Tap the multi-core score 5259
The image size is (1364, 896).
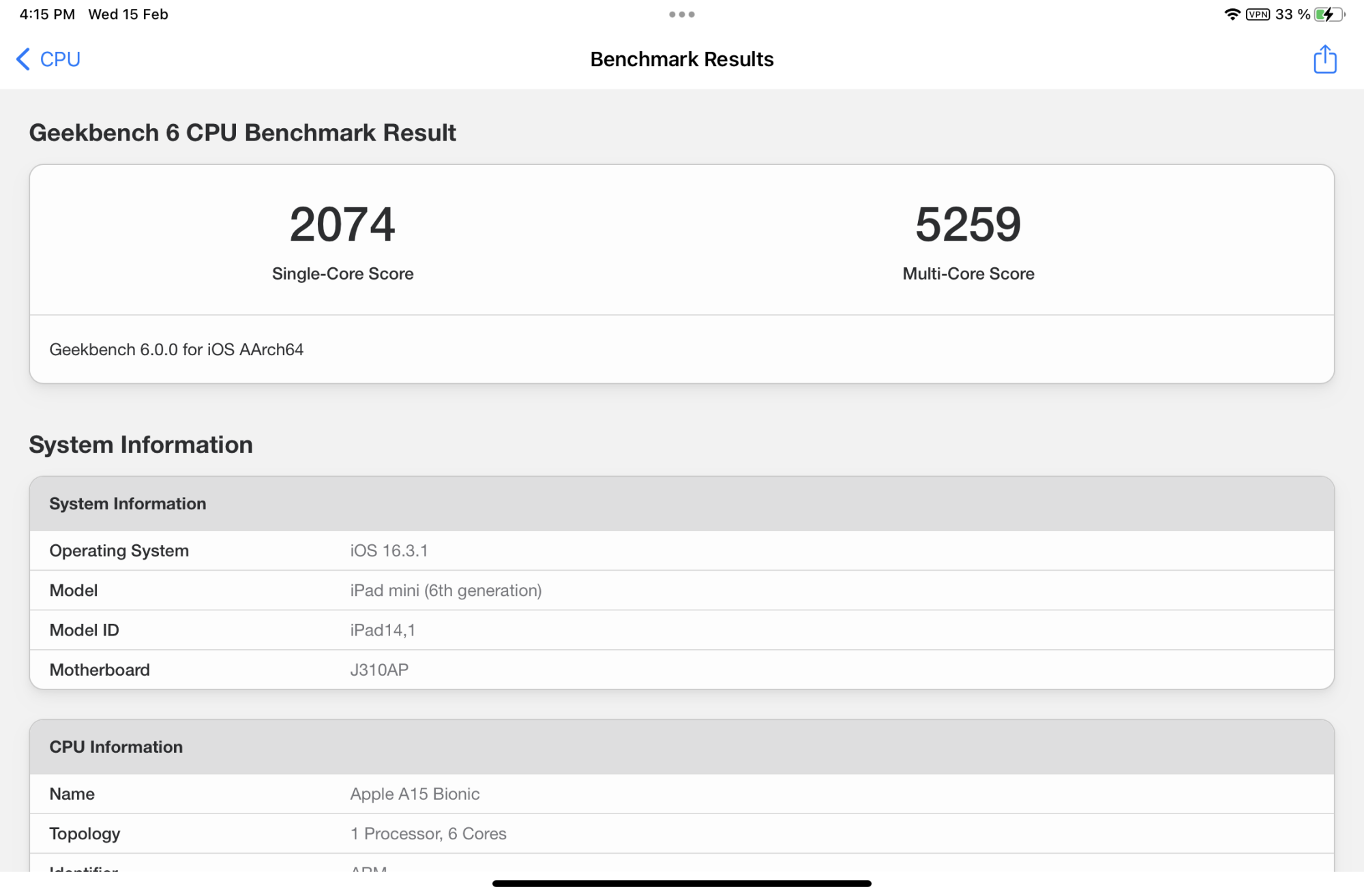[x=968, y=224]
